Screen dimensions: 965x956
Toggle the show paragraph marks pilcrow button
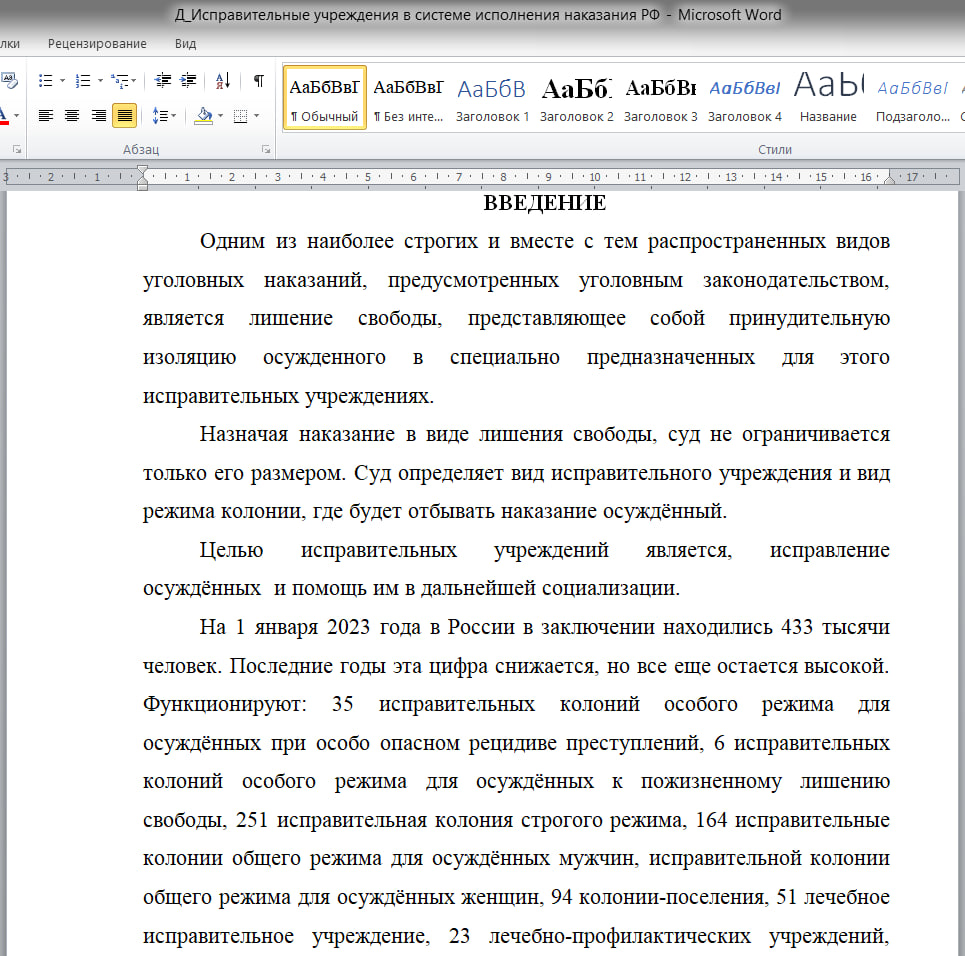point(258,81)
